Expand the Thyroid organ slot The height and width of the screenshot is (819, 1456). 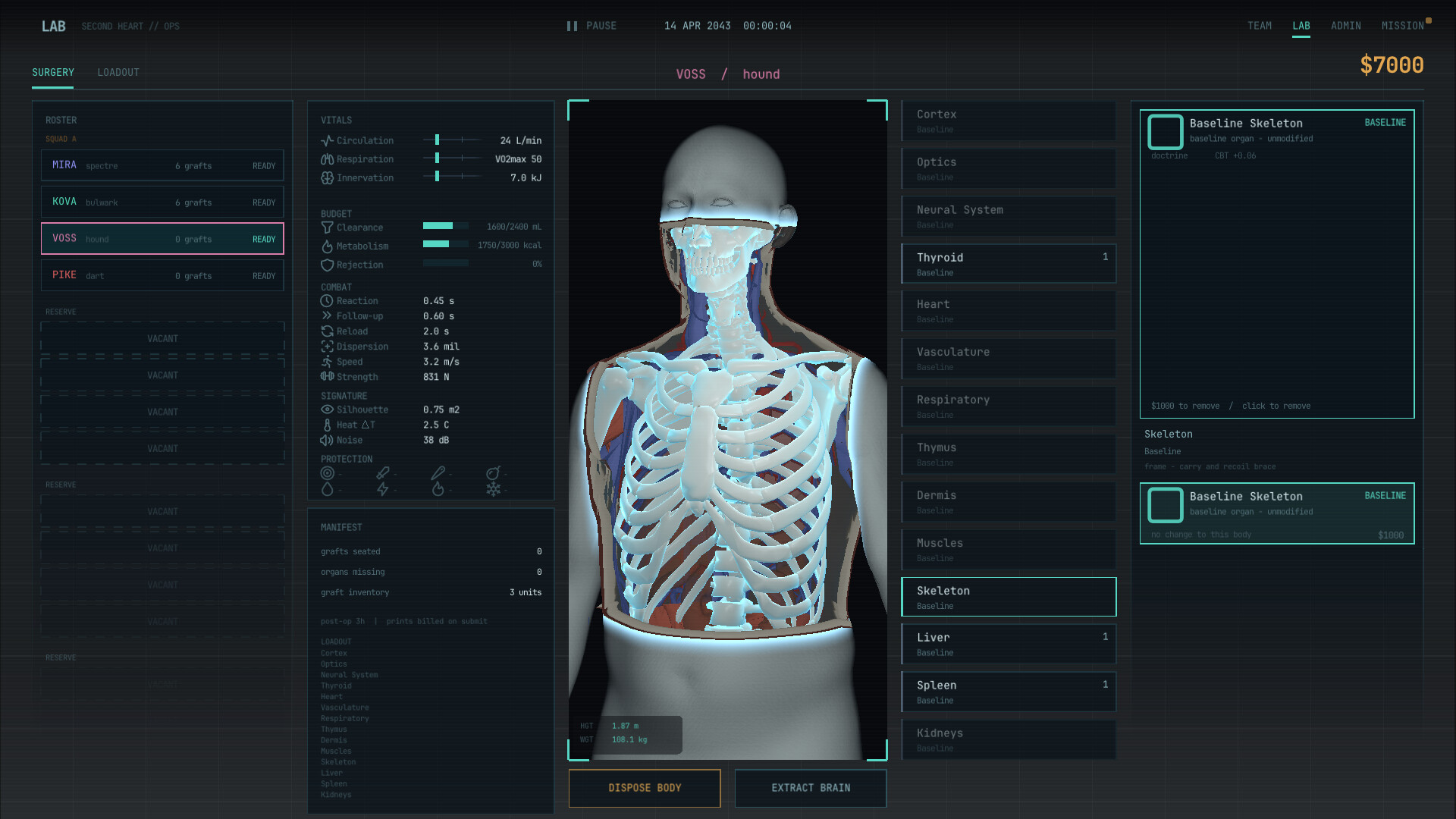click(x=1009, y=263)
